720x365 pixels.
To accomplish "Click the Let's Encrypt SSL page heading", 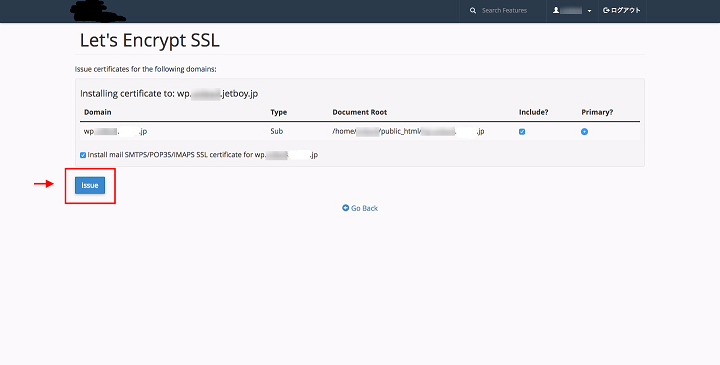I will (150, 40).
